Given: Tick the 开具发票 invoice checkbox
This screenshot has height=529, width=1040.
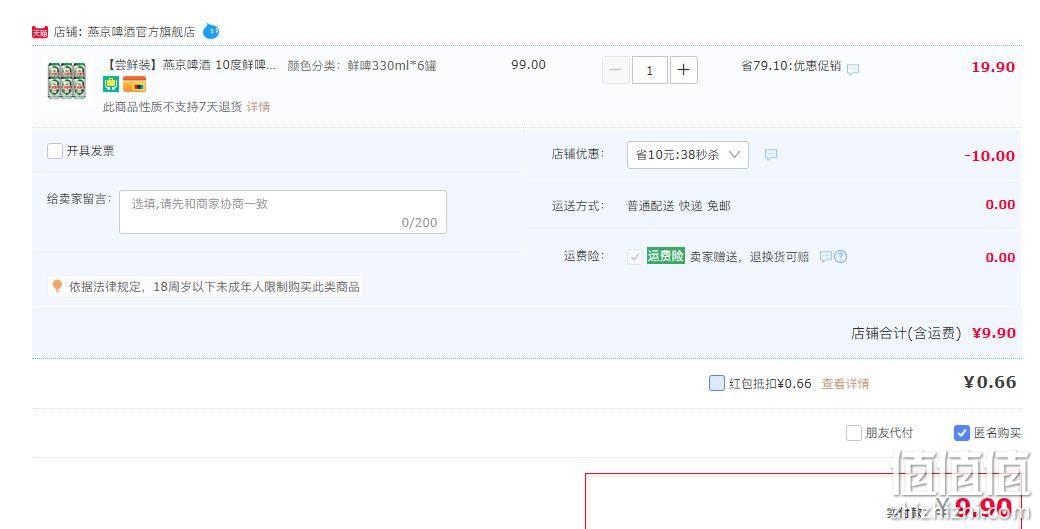Looking at the screenshot, I should (x=55, y=151).
